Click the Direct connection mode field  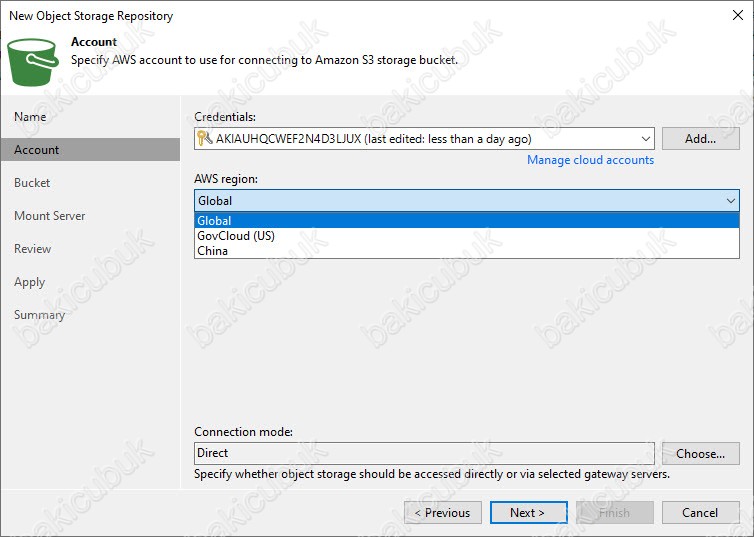point(424,453)
